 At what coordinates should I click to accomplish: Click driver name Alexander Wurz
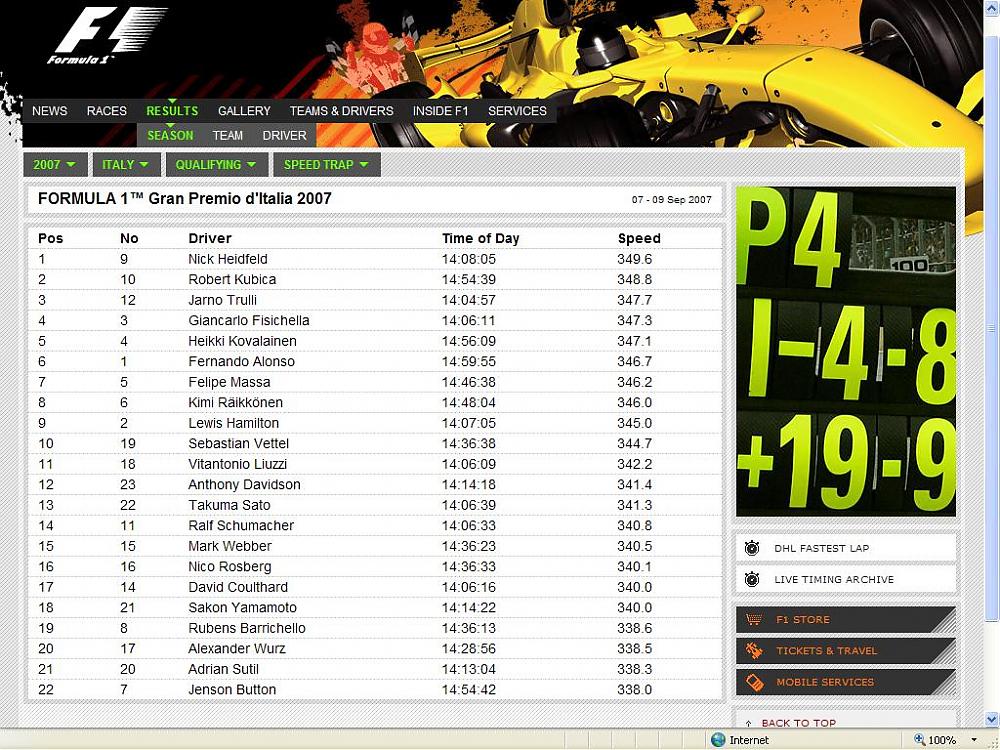[x=237, y=649]
